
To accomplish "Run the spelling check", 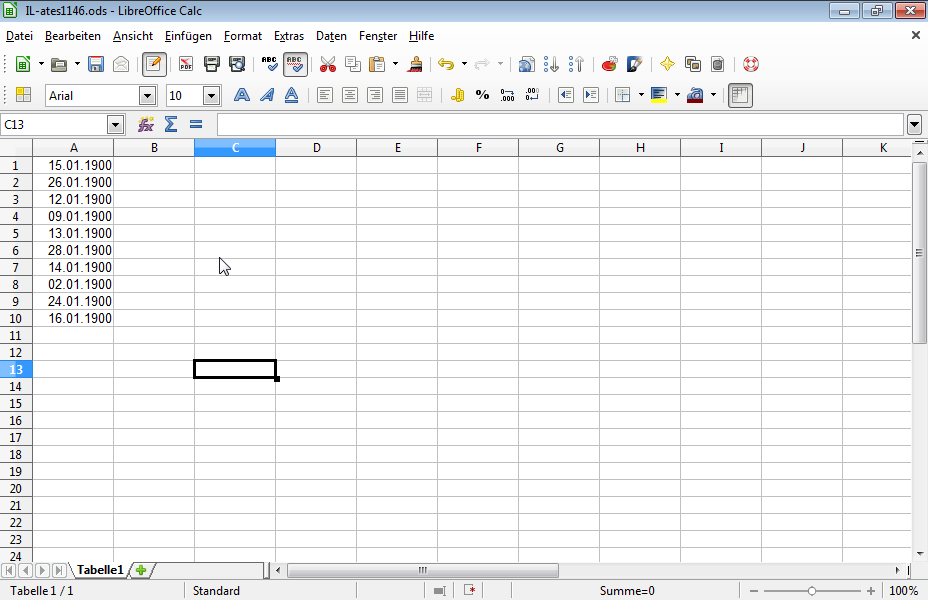I will pyautogui.click(x=269, y=64).
